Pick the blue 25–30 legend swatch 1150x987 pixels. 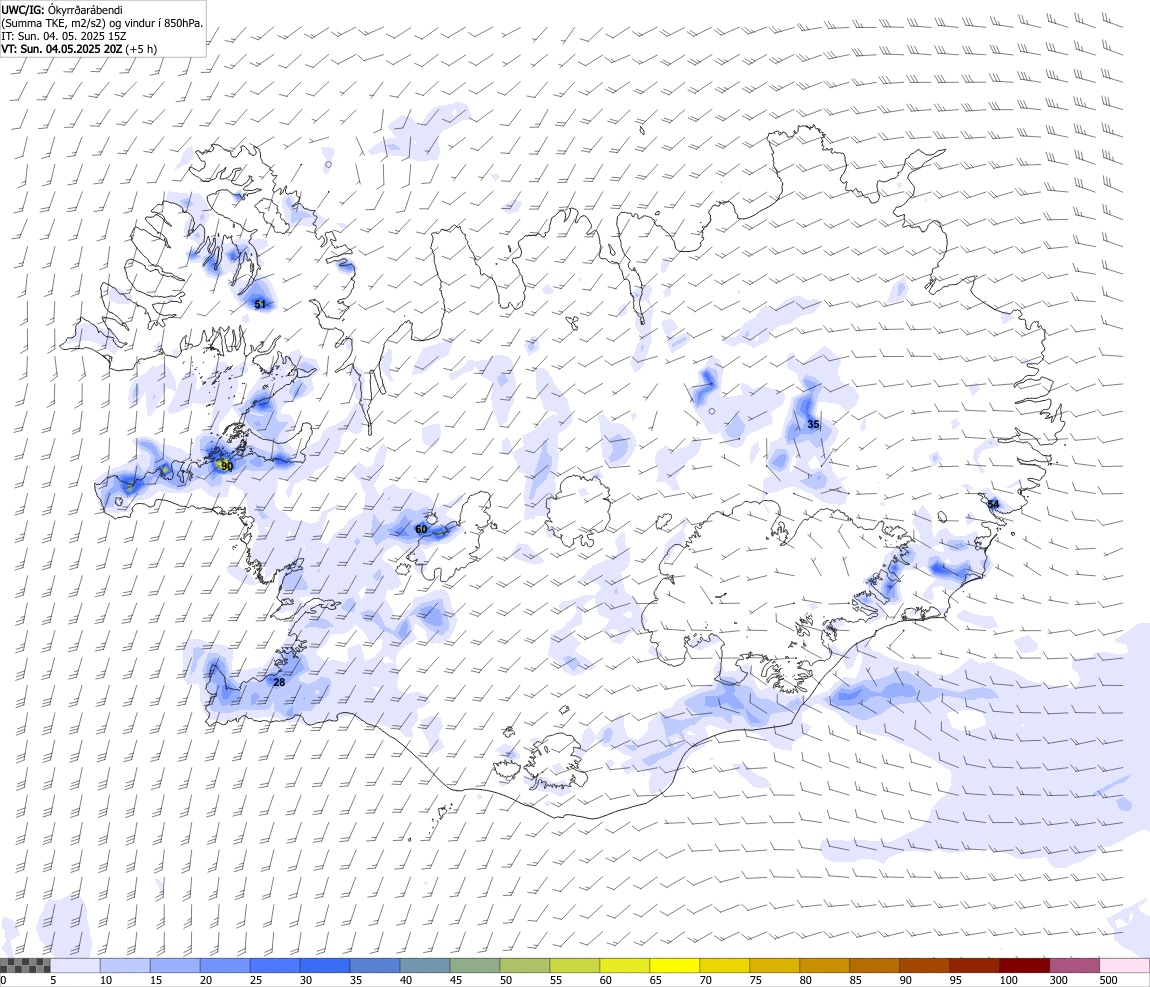[275, 965]
